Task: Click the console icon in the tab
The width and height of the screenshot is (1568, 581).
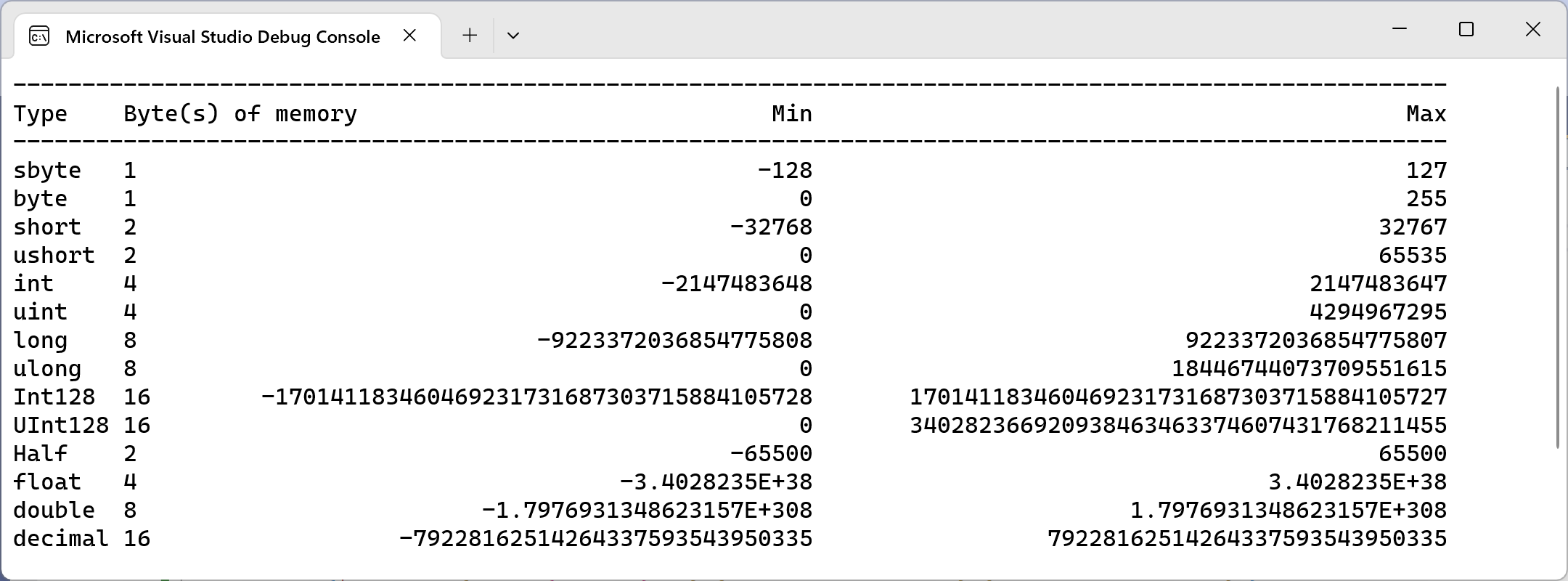Action: click(39, 36)
